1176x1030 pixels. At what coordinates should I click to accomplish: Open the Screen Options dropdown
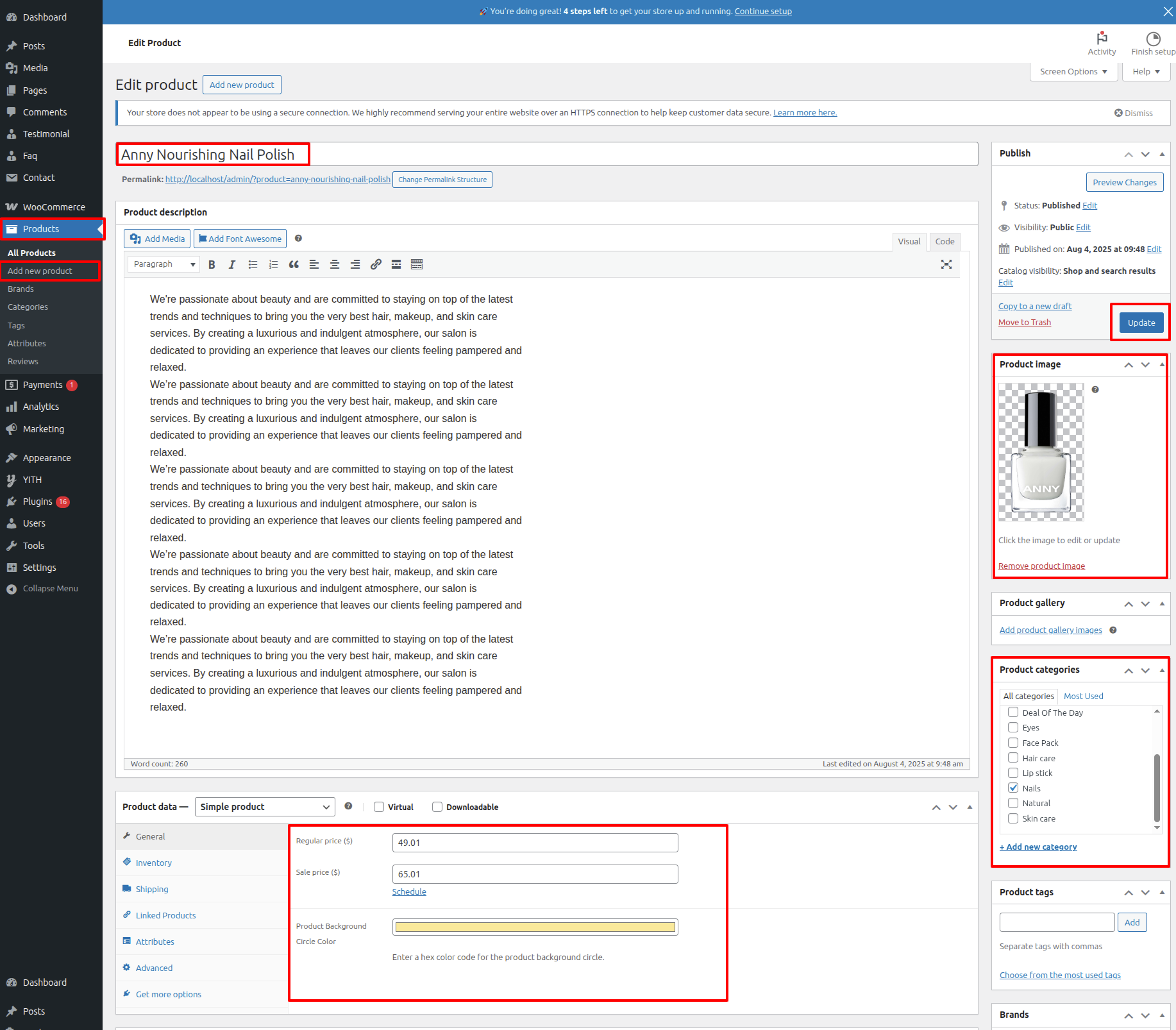(1073, 72)
